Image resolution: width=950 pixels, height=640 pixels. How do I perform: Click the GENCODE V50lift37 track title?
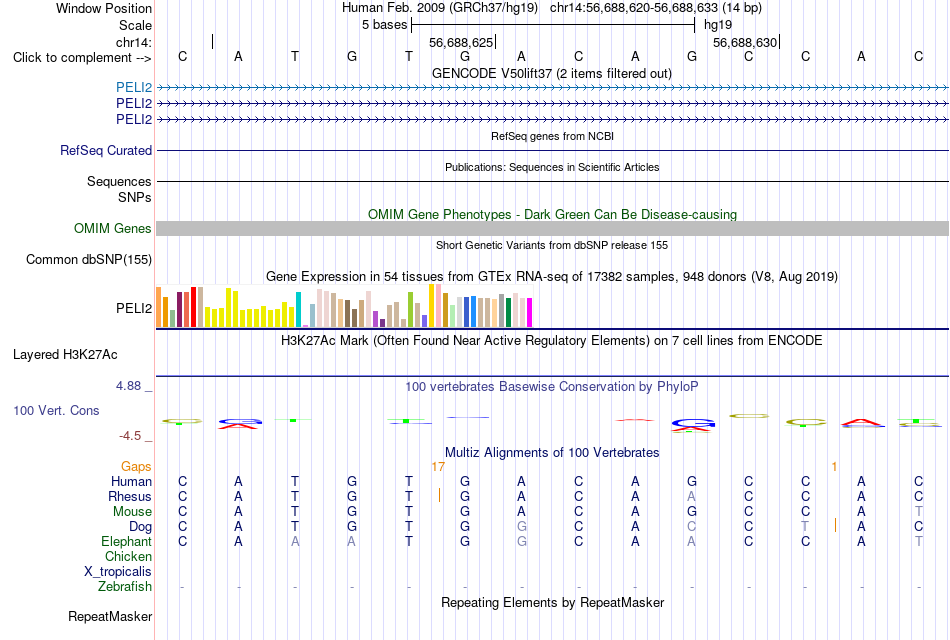pos(552,73)
